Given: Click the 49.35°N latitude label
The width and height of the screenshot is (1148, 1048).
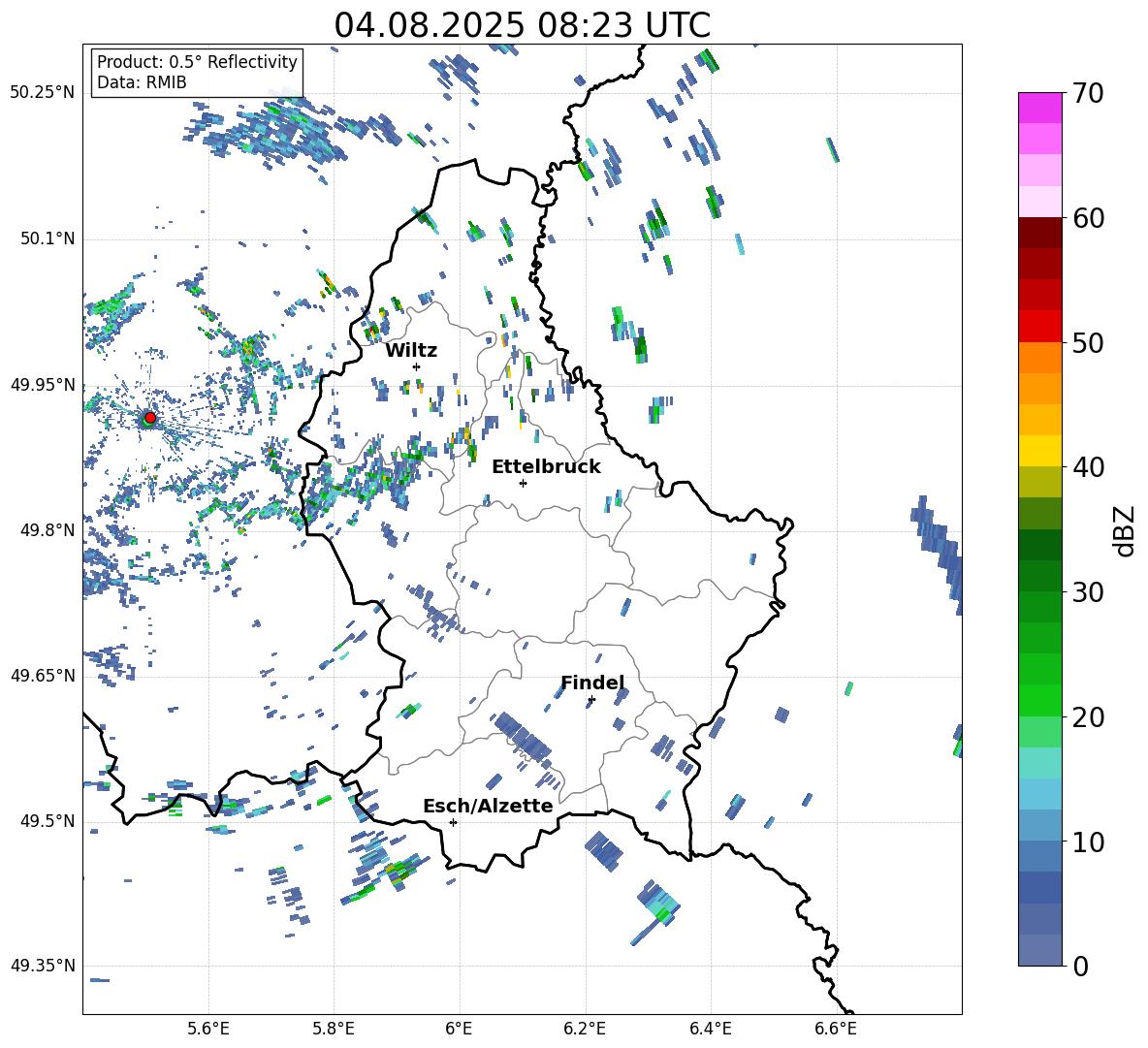Looking at the screenshot, I should click(x=43, y=966).
